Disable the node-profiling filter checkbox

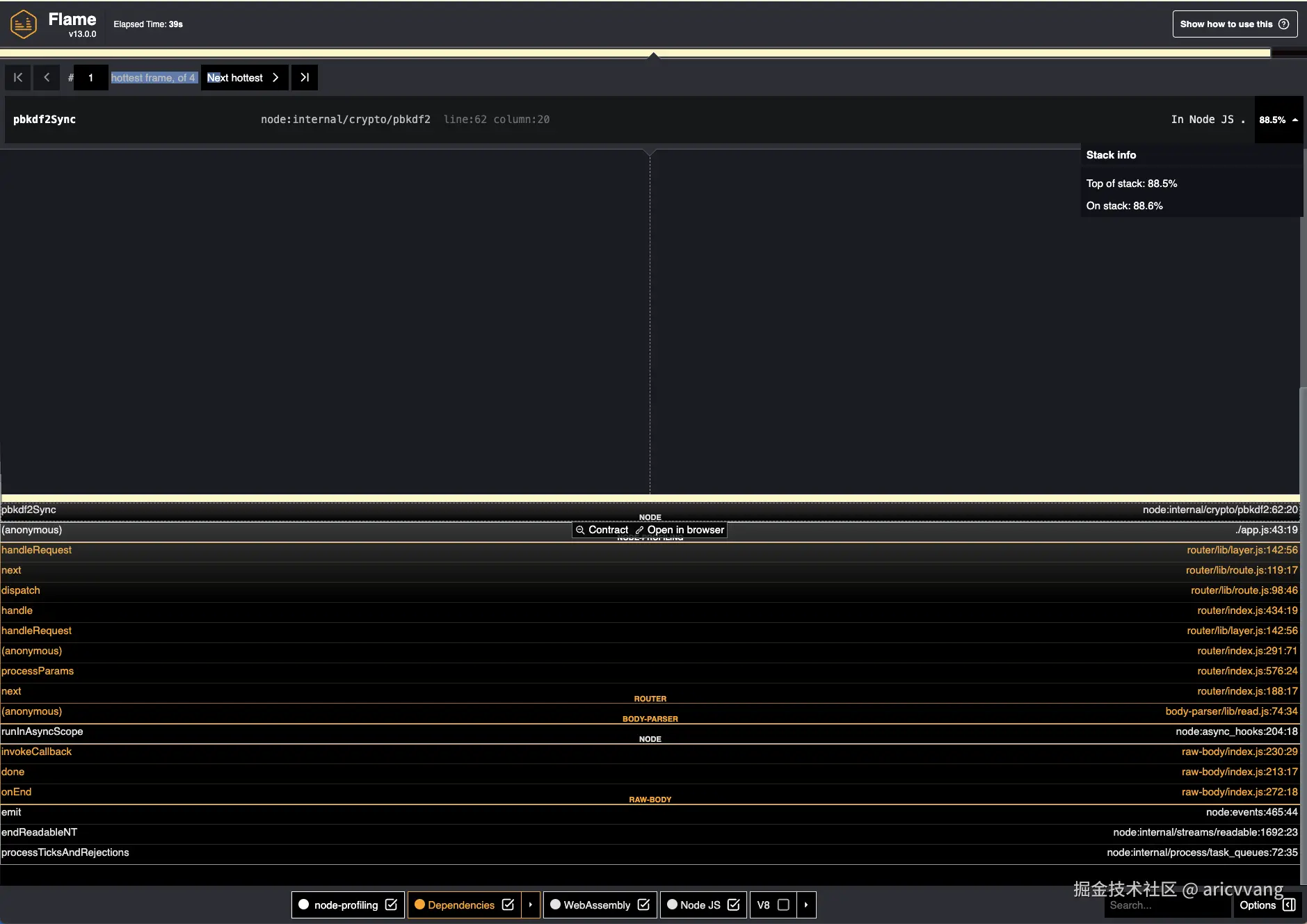click(392, 905)
